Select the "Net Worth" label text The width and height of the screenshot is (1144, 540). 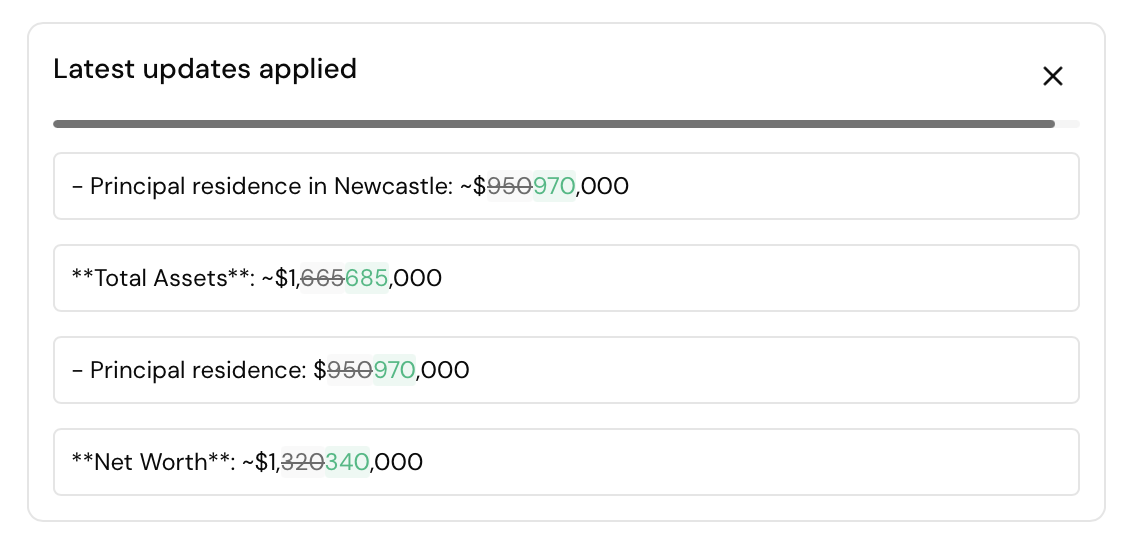(152, 462)
